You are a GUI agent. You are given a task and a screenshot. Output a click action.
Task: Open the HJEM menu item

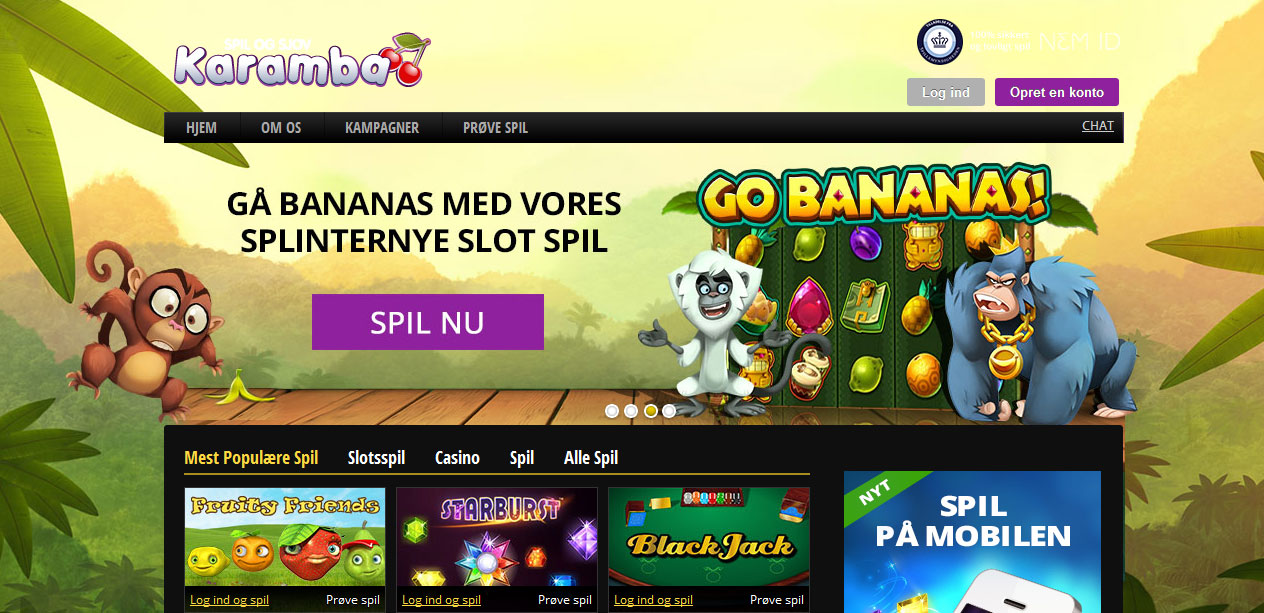click(x=201, y=128)
